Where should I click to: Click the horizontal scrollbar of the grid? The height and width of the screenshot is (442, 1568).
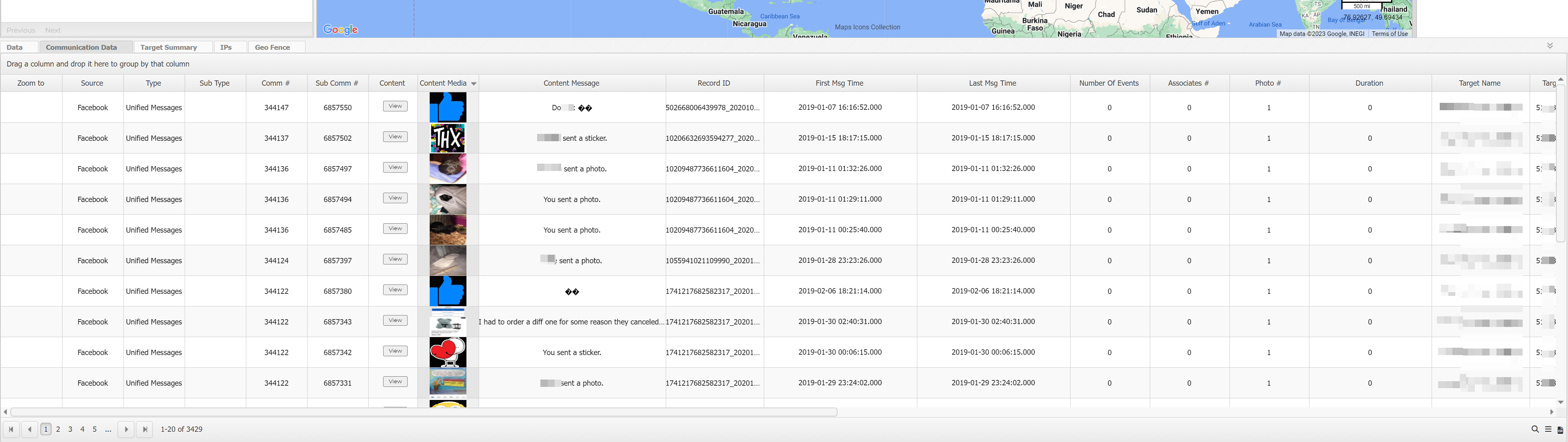pyautogui.click(x=424, y=412)
